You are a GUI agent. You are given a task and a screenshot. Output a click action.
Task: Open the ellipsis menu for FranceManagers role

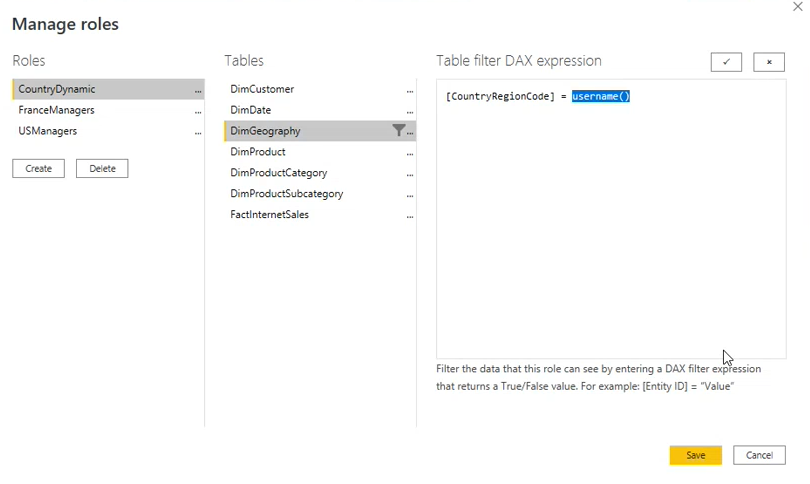coord(198,111)
